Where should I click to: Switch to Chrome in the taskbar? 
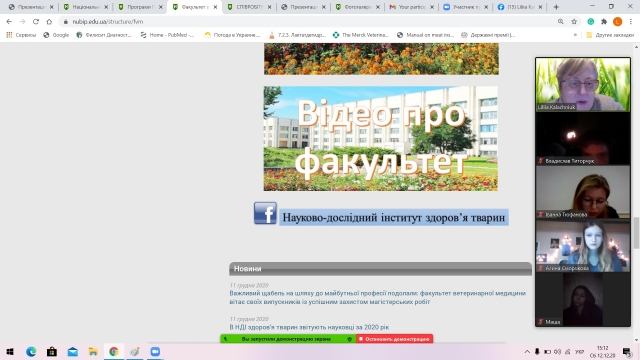[114, 351]
